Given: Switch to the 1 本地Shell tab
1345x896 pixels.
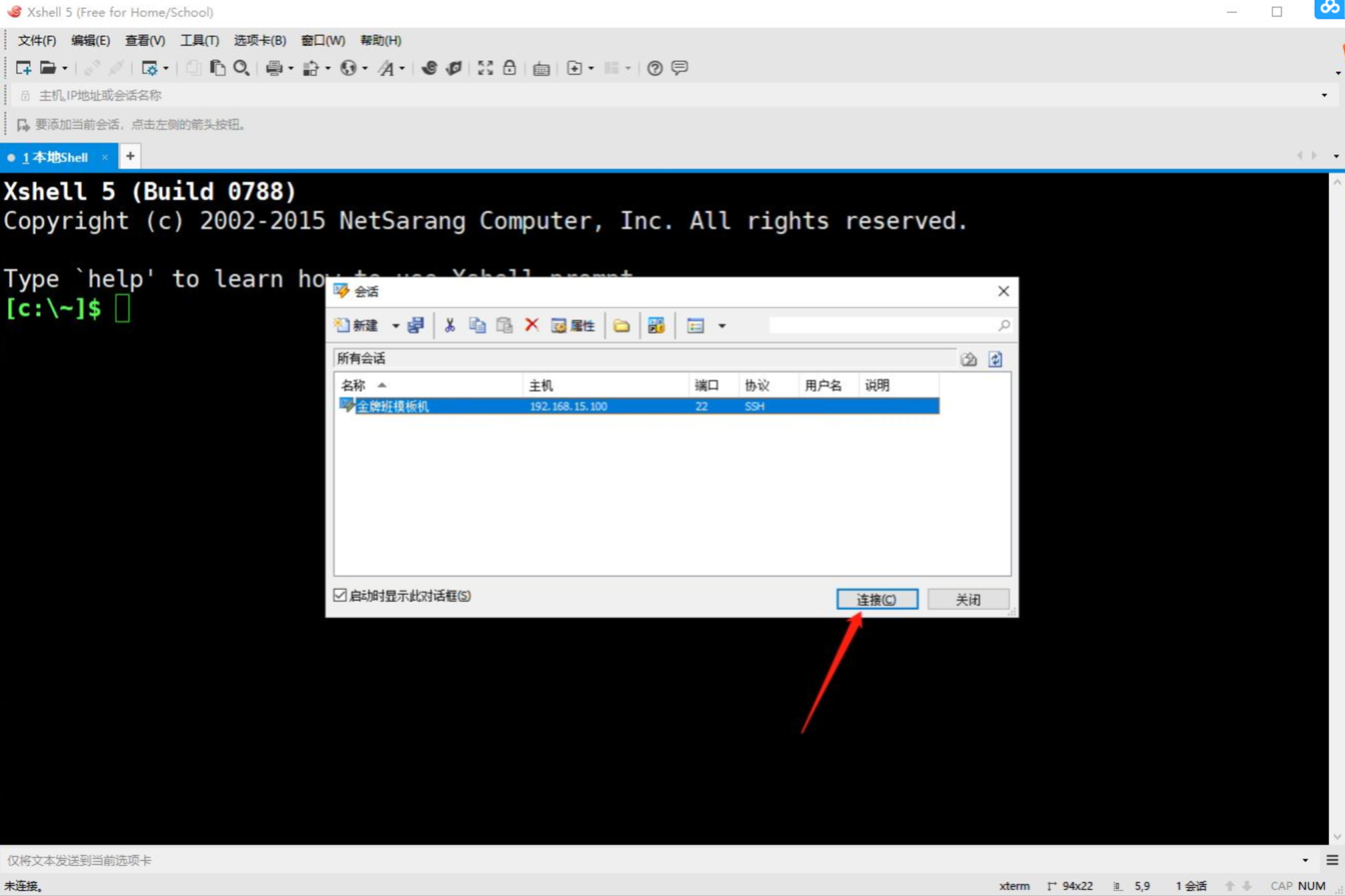Looking at the screenshot, I should [55, 157].
